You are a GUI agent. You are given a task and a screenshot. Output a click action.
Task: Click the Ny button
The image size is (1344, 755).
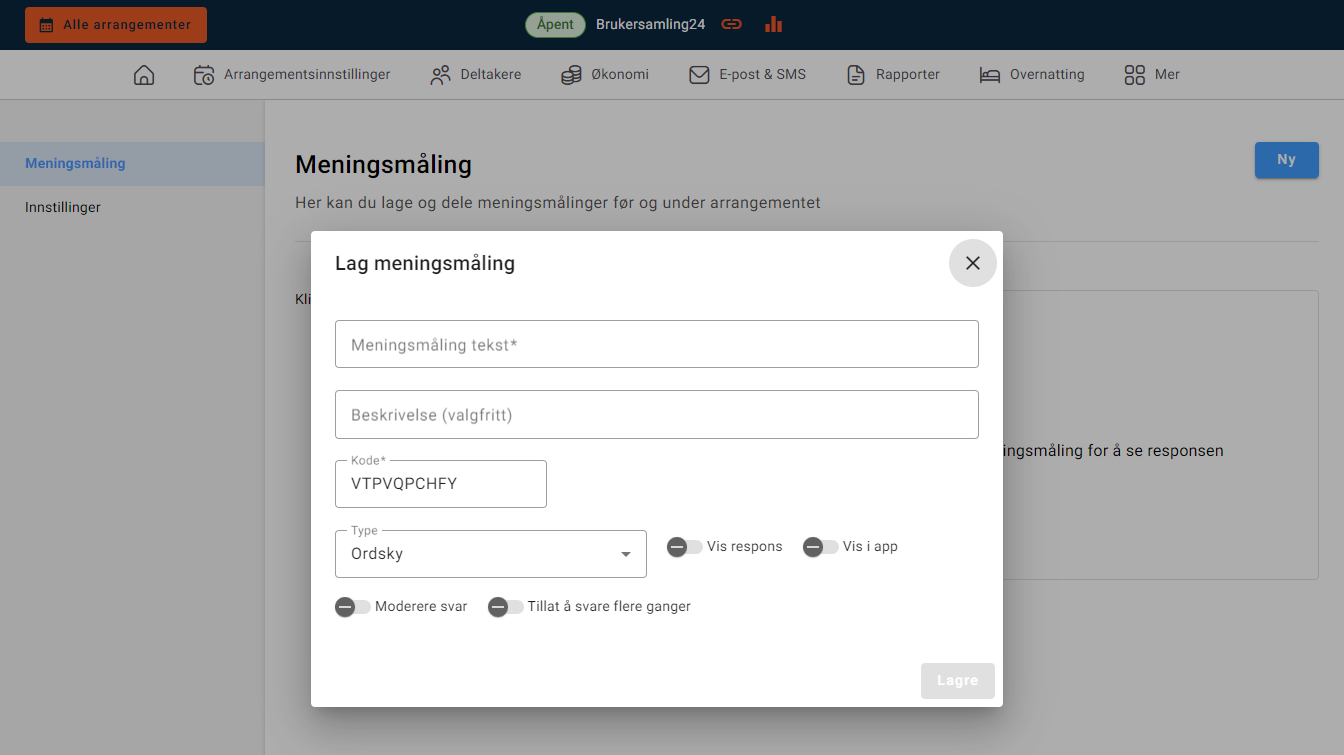coord(1287,160)
